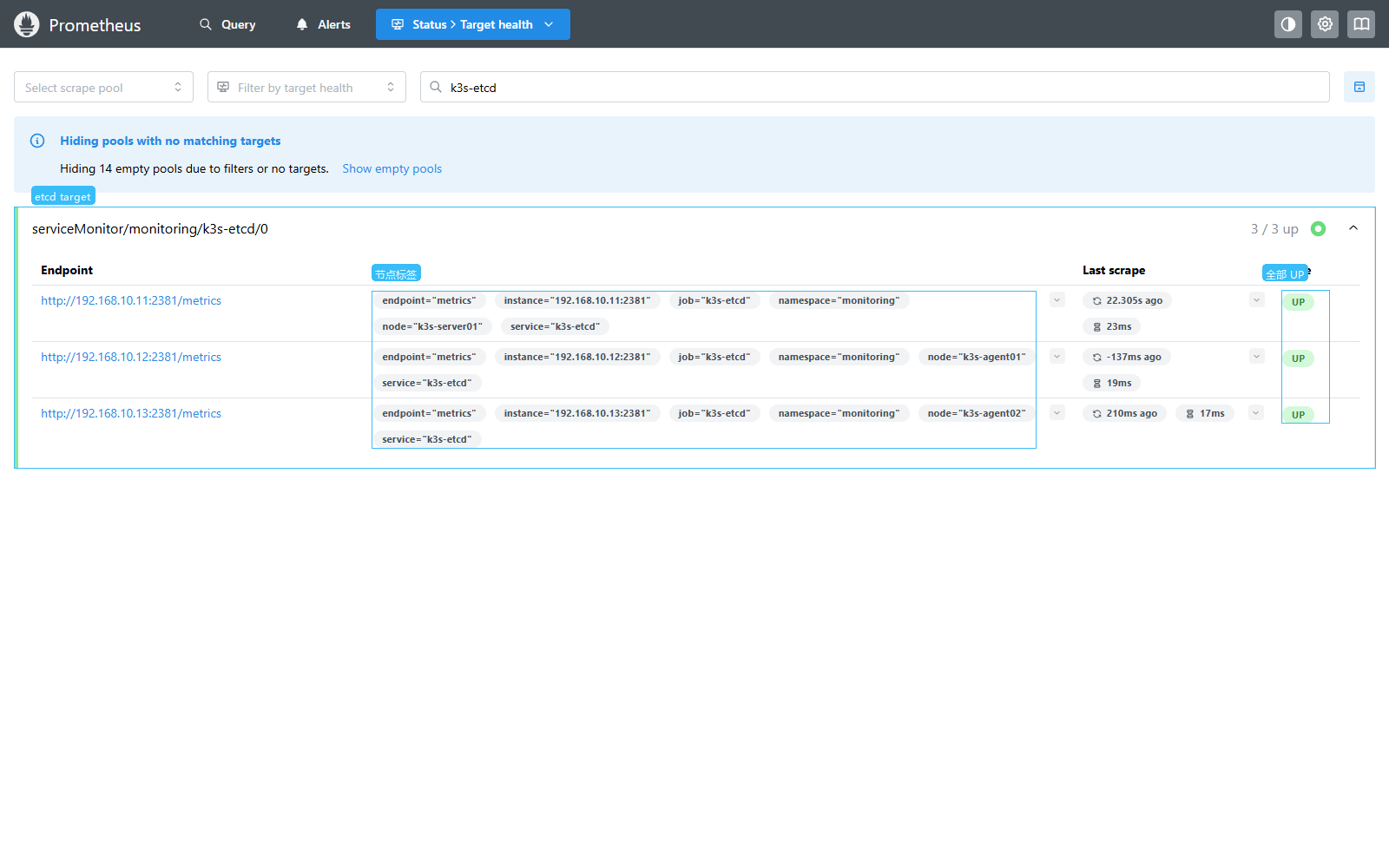
Task: Click the info icon in the hidden pools notice
Action: 37,141
